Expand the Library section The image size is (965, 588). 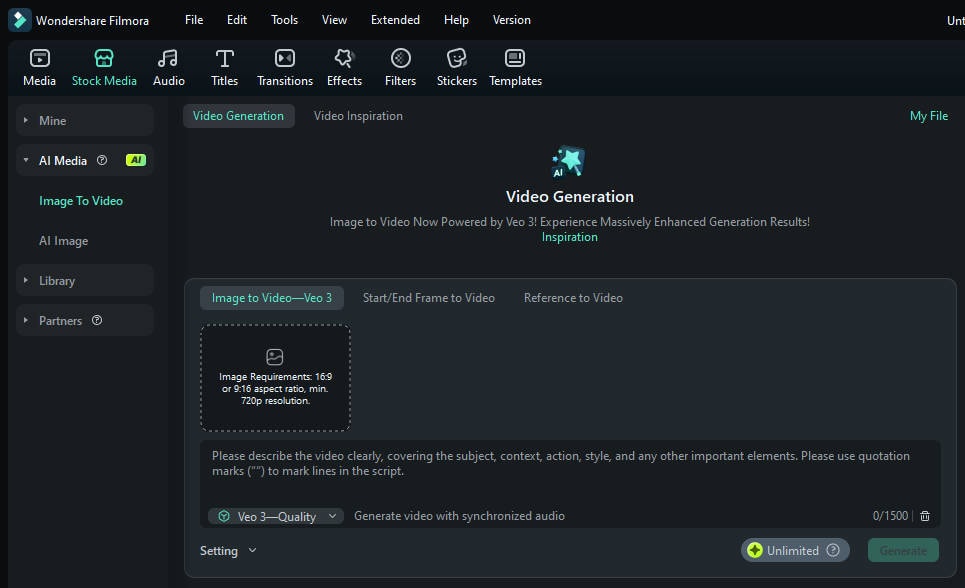tap(25, 281)
